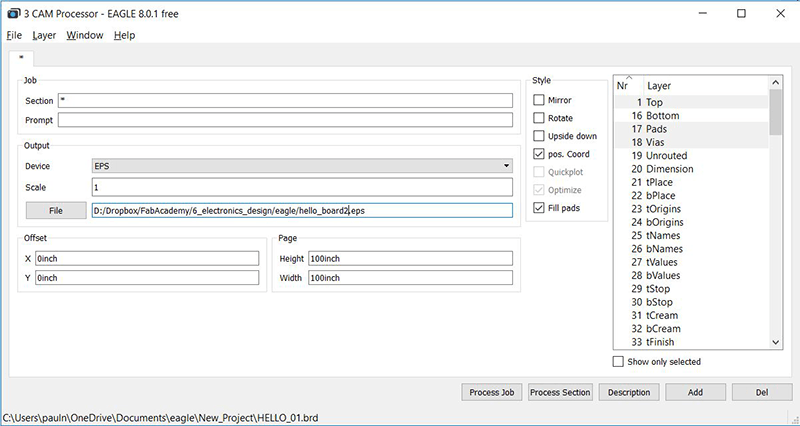Image resolution: width=800 pixels, height=426 pixels.
Task: Click scroll up arrow of layer list
Action: [776, 83]
